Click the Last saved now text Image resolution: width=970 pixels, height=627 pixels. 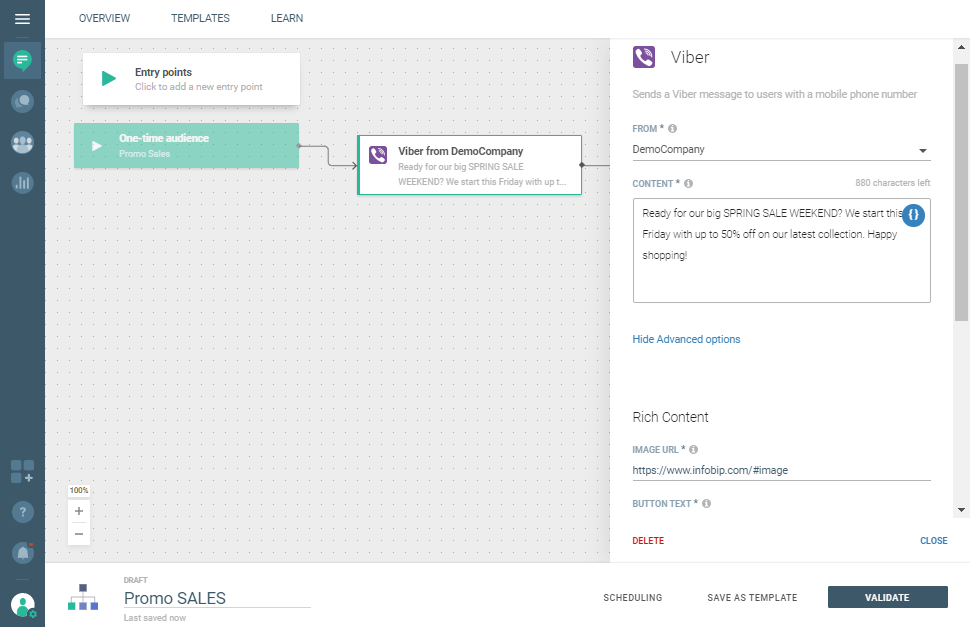[x=155, y=618]
